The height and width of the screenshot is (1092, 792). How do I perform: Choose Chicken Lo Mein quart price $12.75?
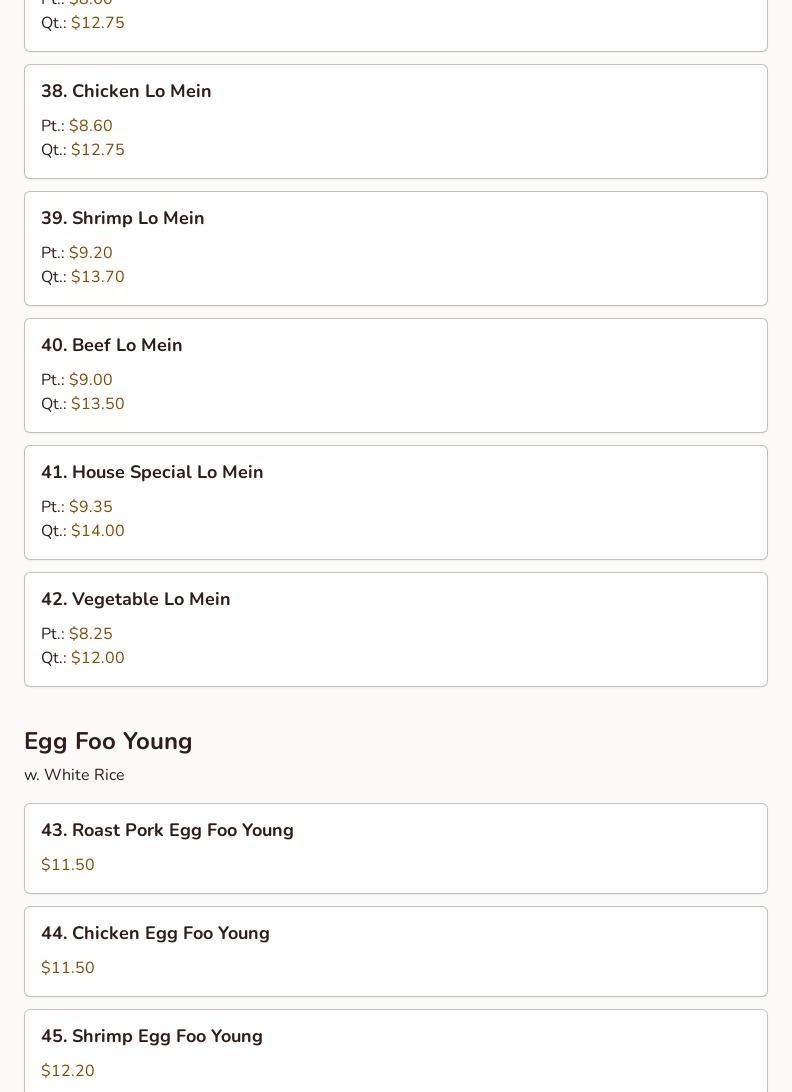(x=97, y=150)
